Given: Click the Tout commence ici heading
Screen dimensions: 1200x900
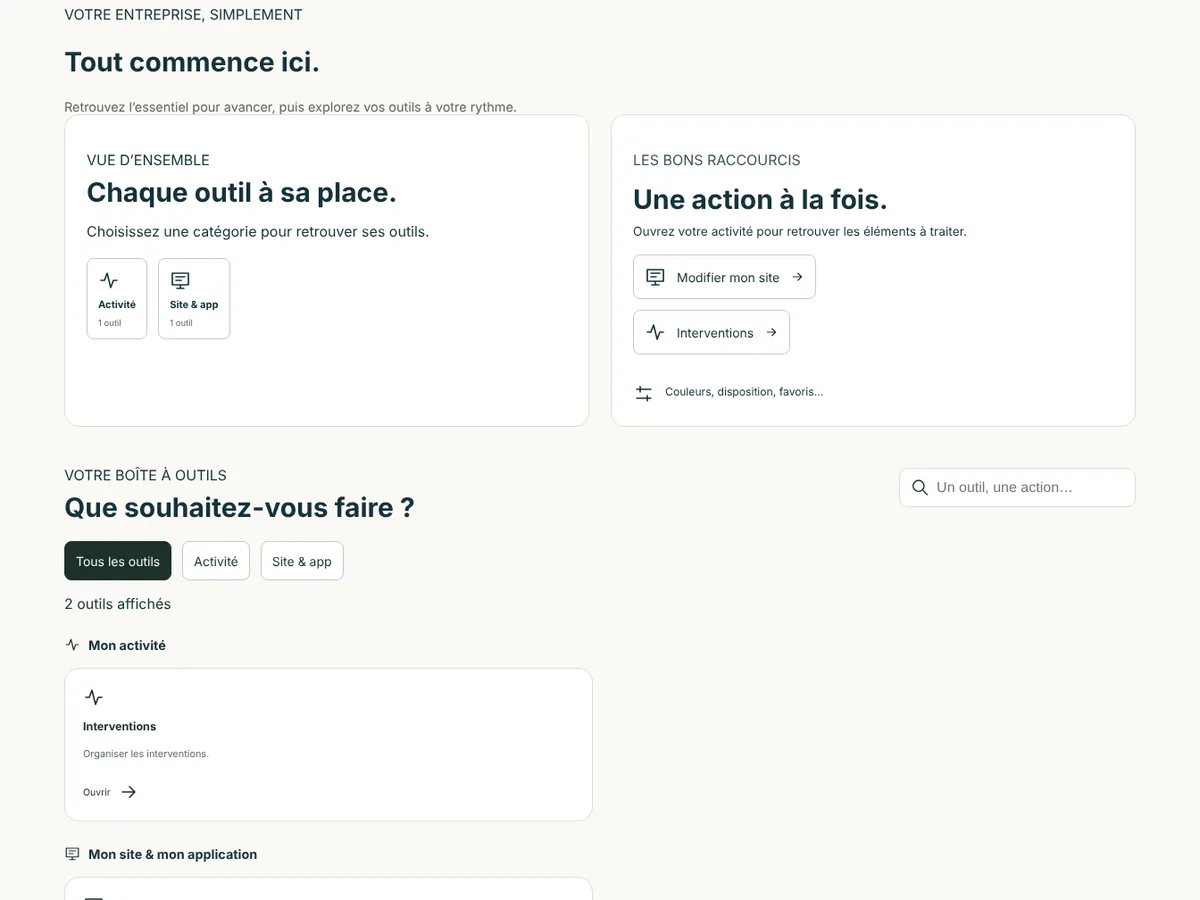Looking at the screenshot, I should 192,62.
